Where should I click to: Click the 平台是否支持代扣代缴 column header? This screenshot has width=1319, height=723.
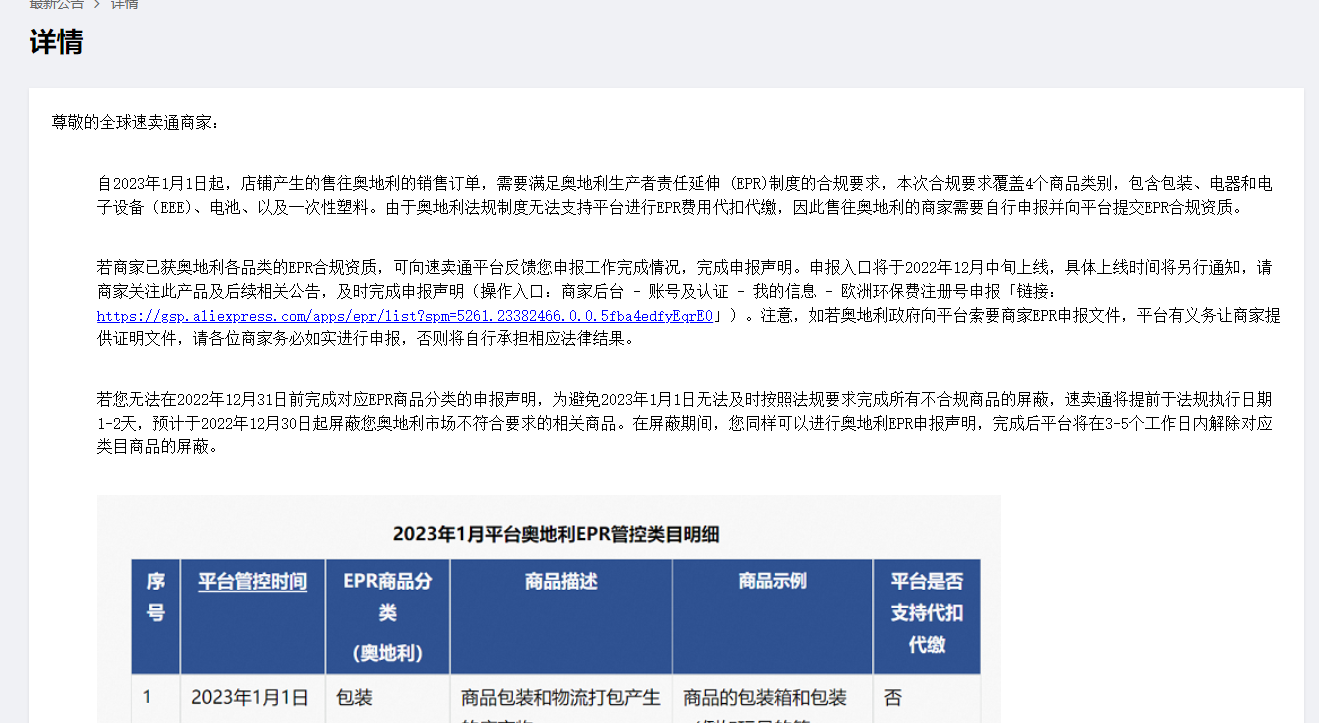[x=927, y=616]
